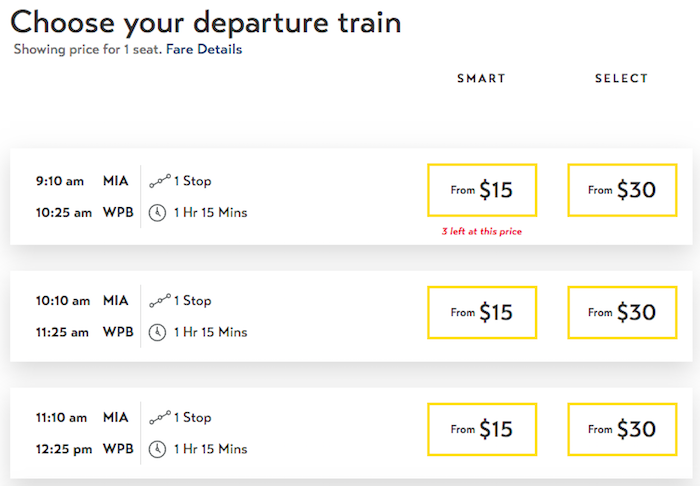700x486 pixels.
Task: Click the stops route icon on the 11:10 am train
Action: tap(160, 417)
